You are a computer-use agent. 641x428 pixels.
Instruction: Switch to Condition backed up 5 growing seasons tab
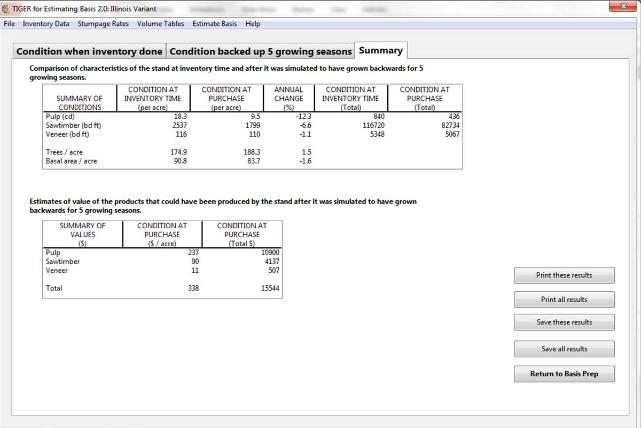(260, 50)
